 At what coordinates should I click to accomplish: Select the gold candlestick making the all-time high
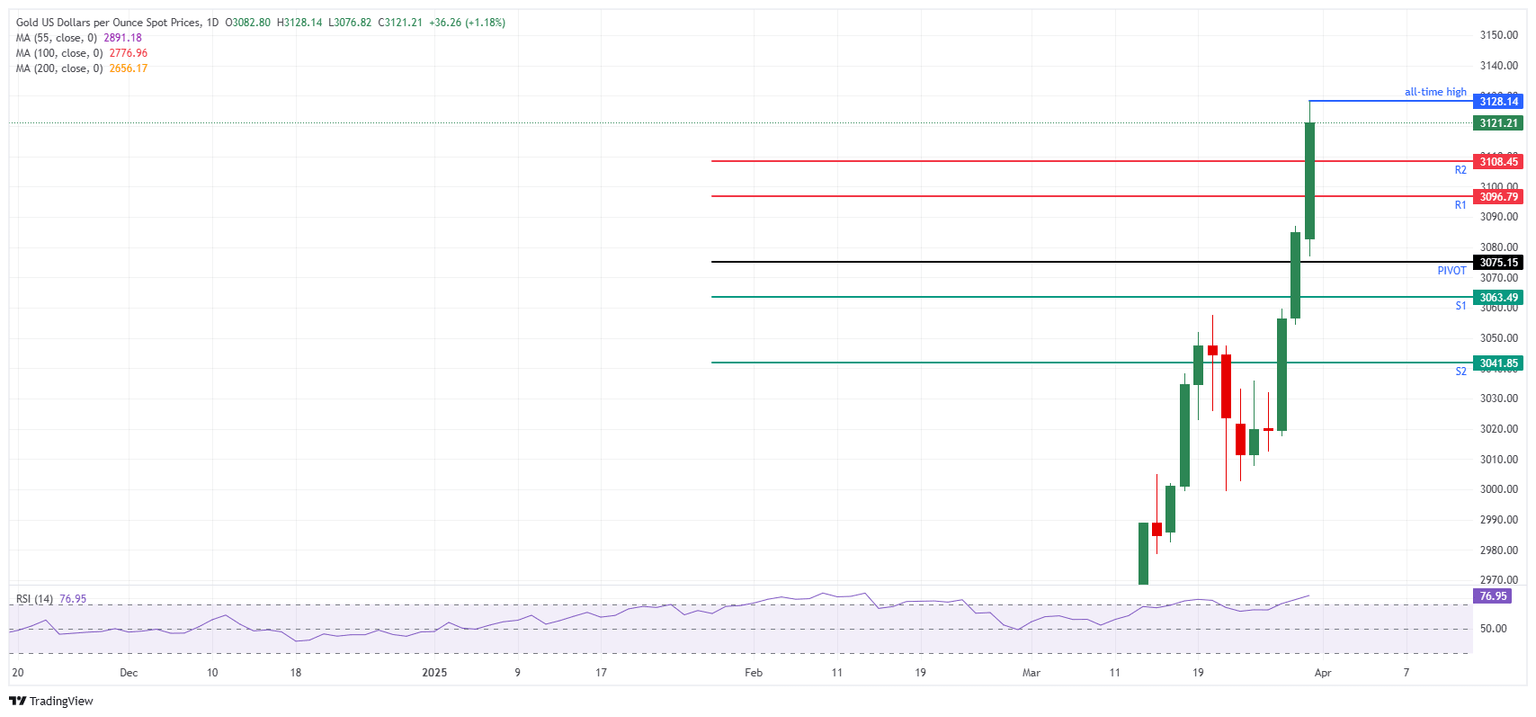(x=1308, y=180)
